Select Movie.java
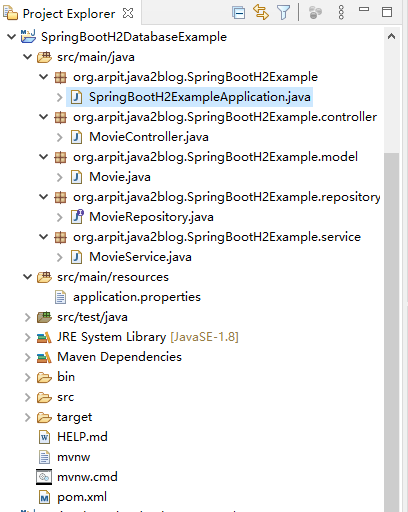 [120, 177]
